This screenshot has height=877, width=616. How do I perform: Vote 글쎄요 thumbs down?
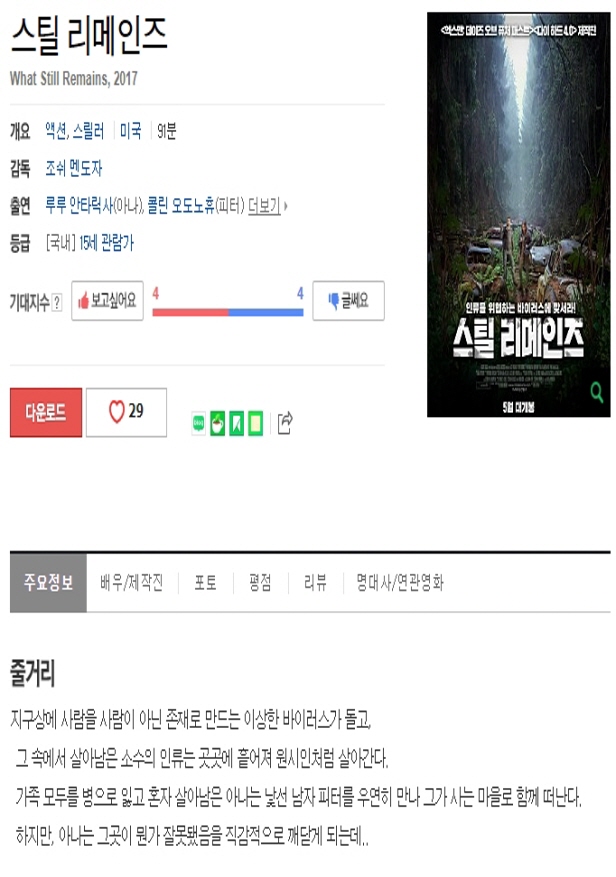(349, 301)
